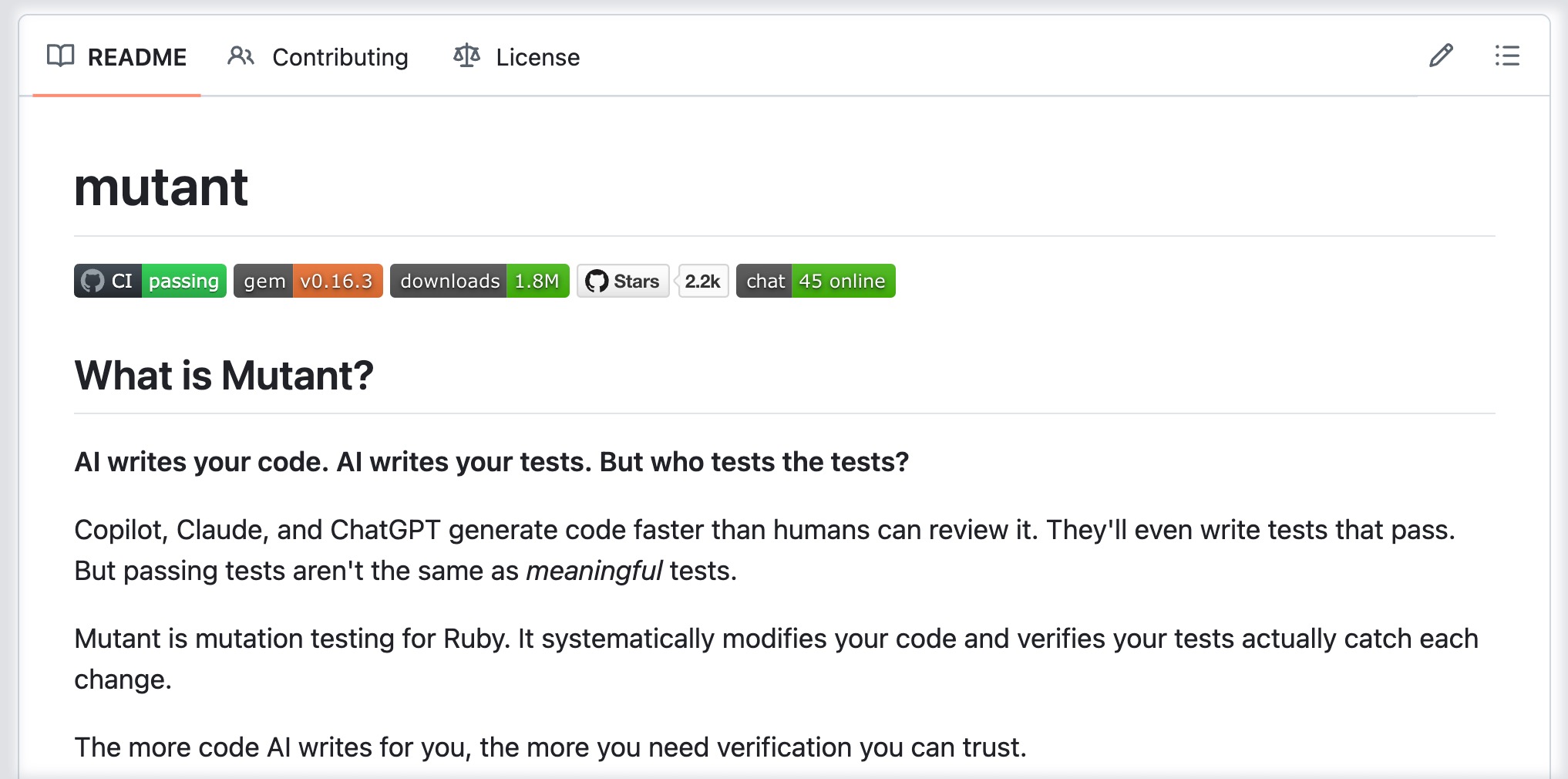Click the mutant title heading
Image resolution: width=1568 pixels, height=779 pixels.
161,187
